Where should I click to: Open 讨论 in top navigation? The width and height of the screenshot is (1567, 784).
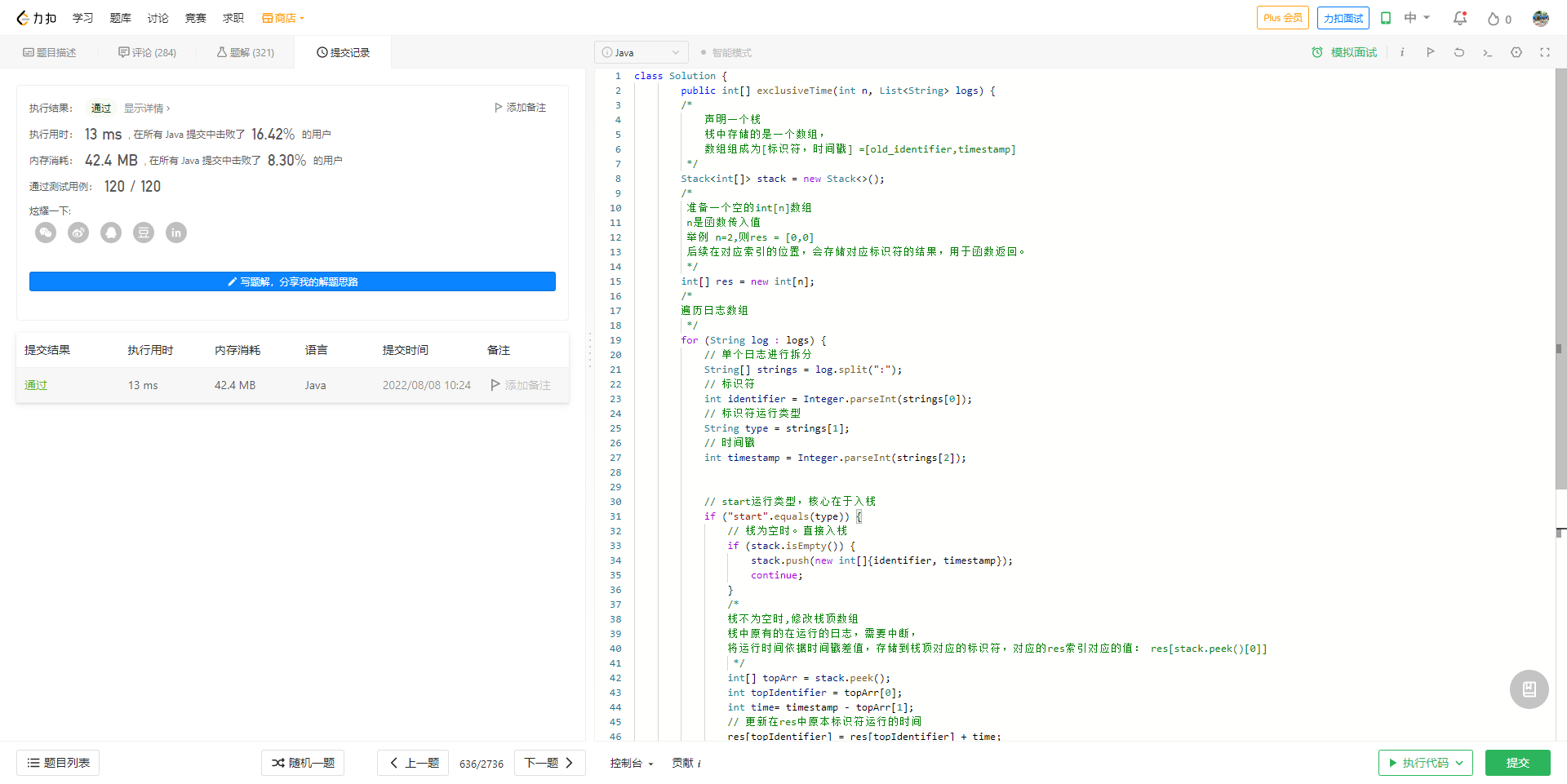[x=158, y=18]
